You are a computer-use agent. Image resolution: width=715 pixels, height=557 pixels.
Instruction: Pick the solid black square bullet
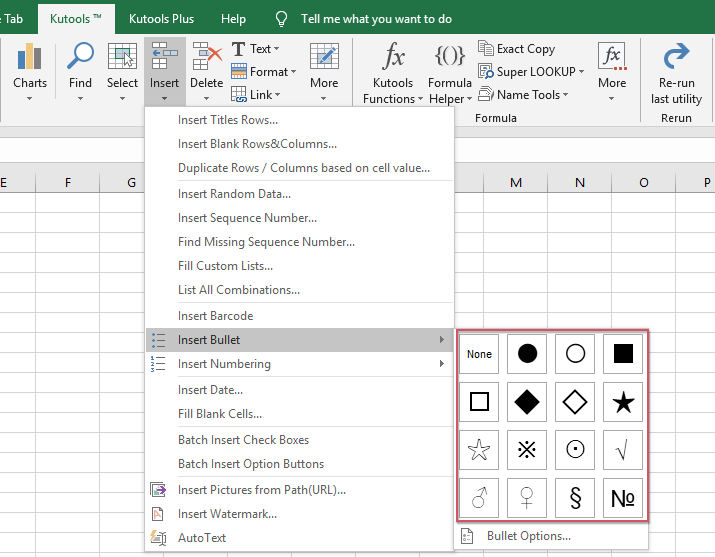pos(623,354)
